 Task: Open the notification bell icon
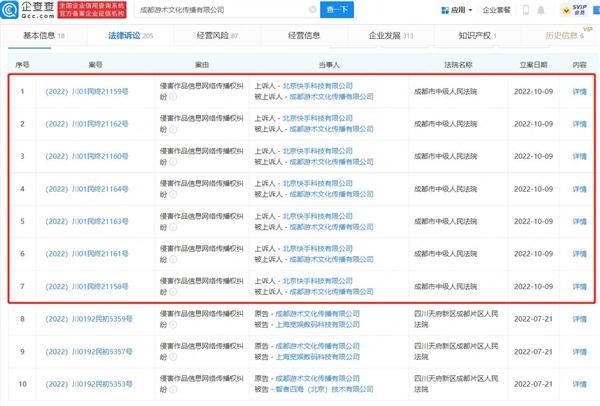coord(541,10)
